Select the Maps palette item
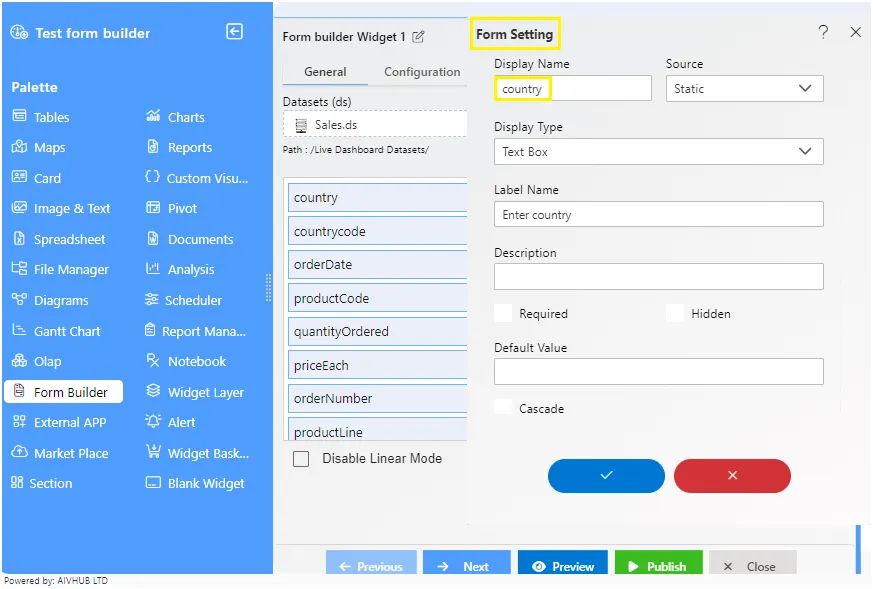The height and width of the screenshot is (589, 873). tap(38, 148)
